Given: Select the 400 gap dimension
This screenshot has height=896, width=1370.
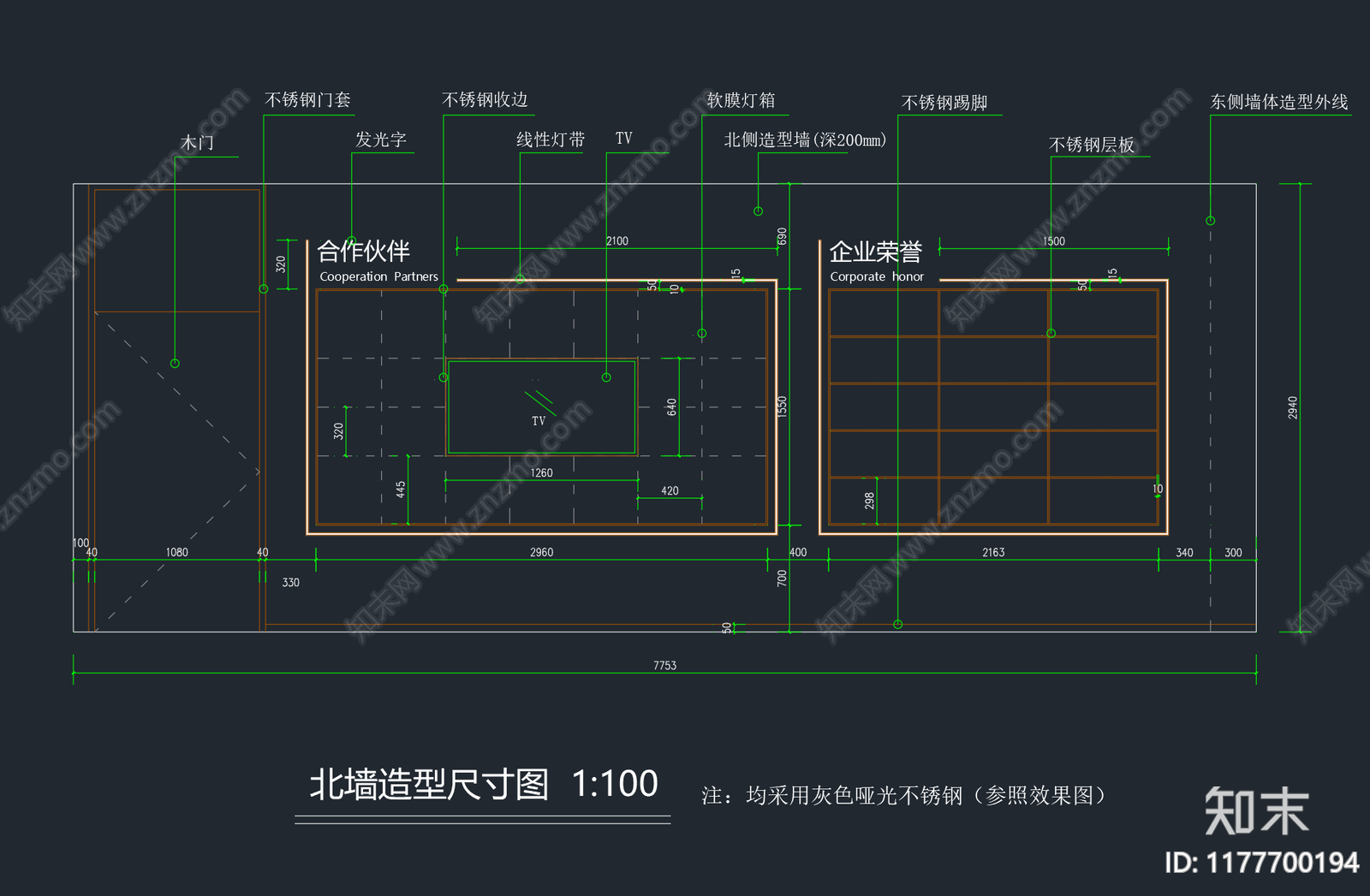Looking at the screenshot, I should point(798,552).
